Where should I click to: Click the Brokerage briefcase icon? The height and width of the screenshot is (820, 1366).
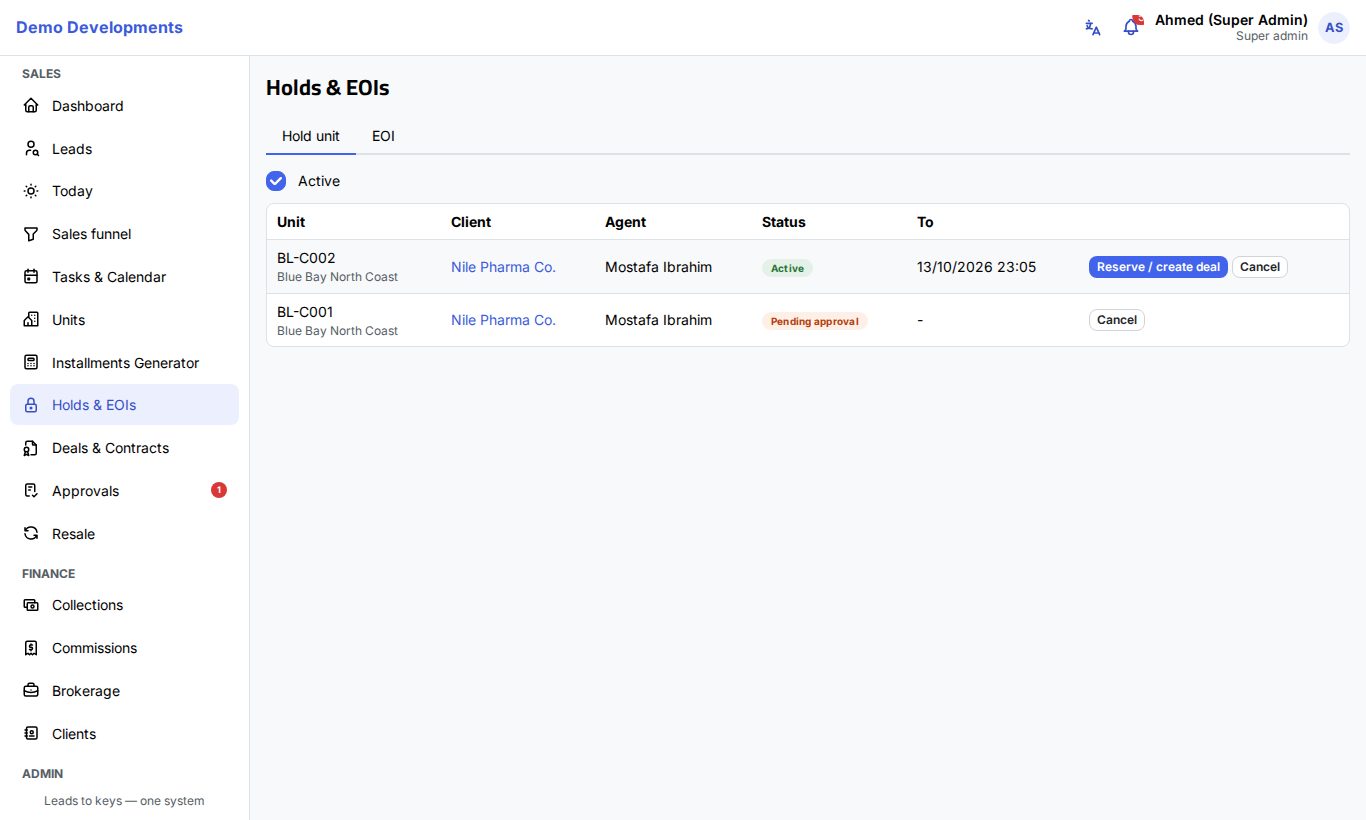tap(31, 691)
